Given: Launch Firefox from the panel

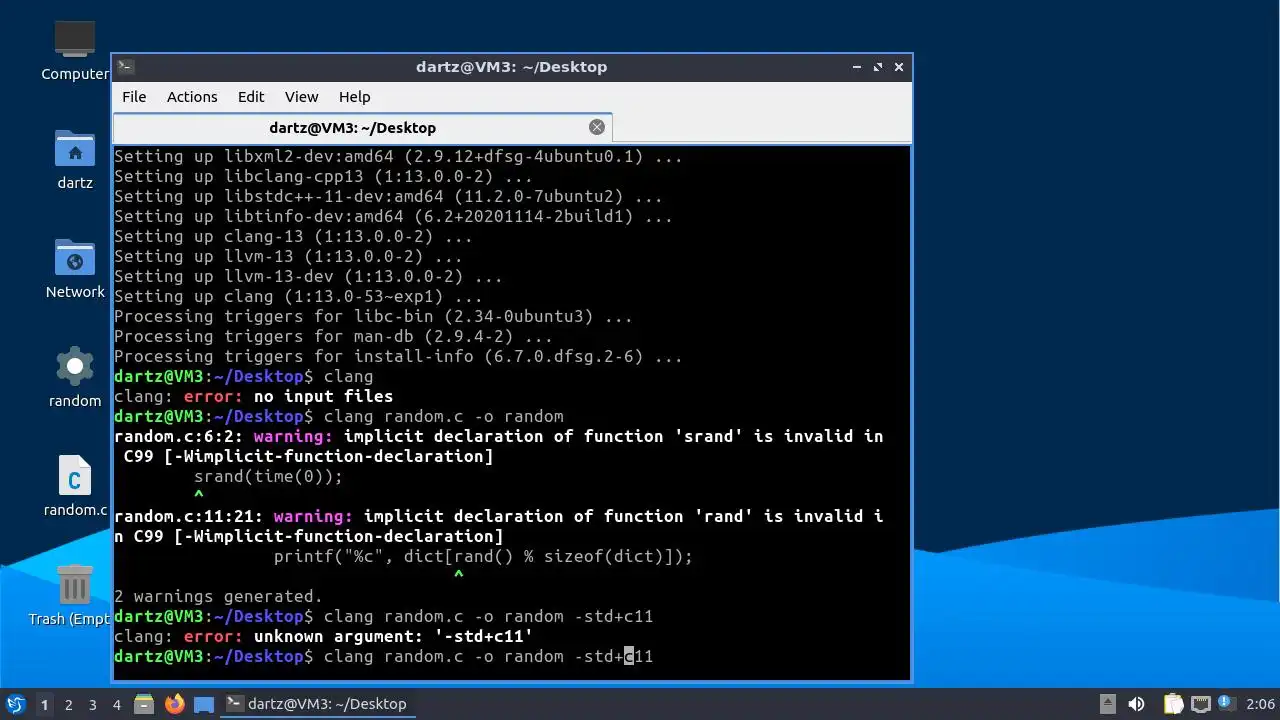Looking at the screenshot, I should click(175, 704).
